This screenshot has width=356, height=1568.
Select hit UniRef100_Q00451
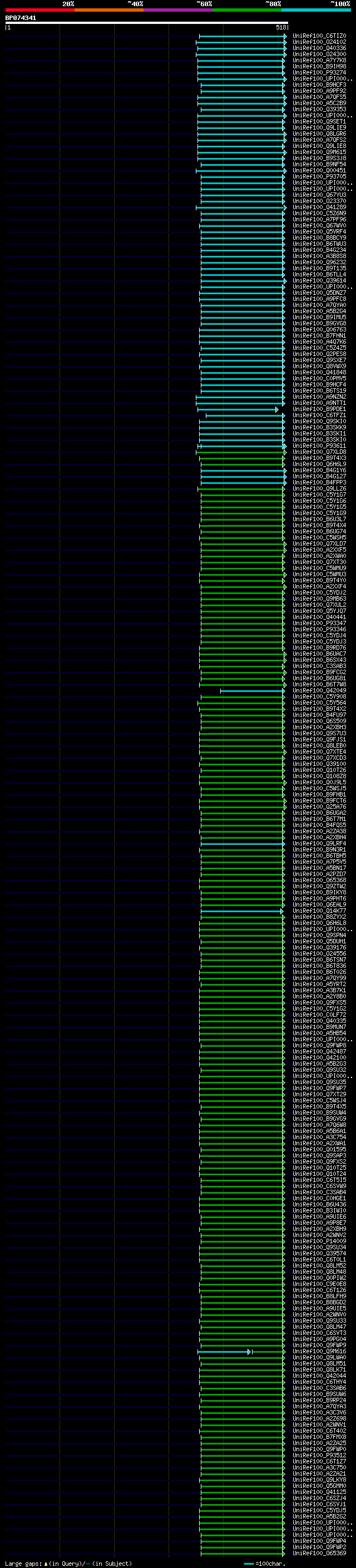[x=319, y=170]
